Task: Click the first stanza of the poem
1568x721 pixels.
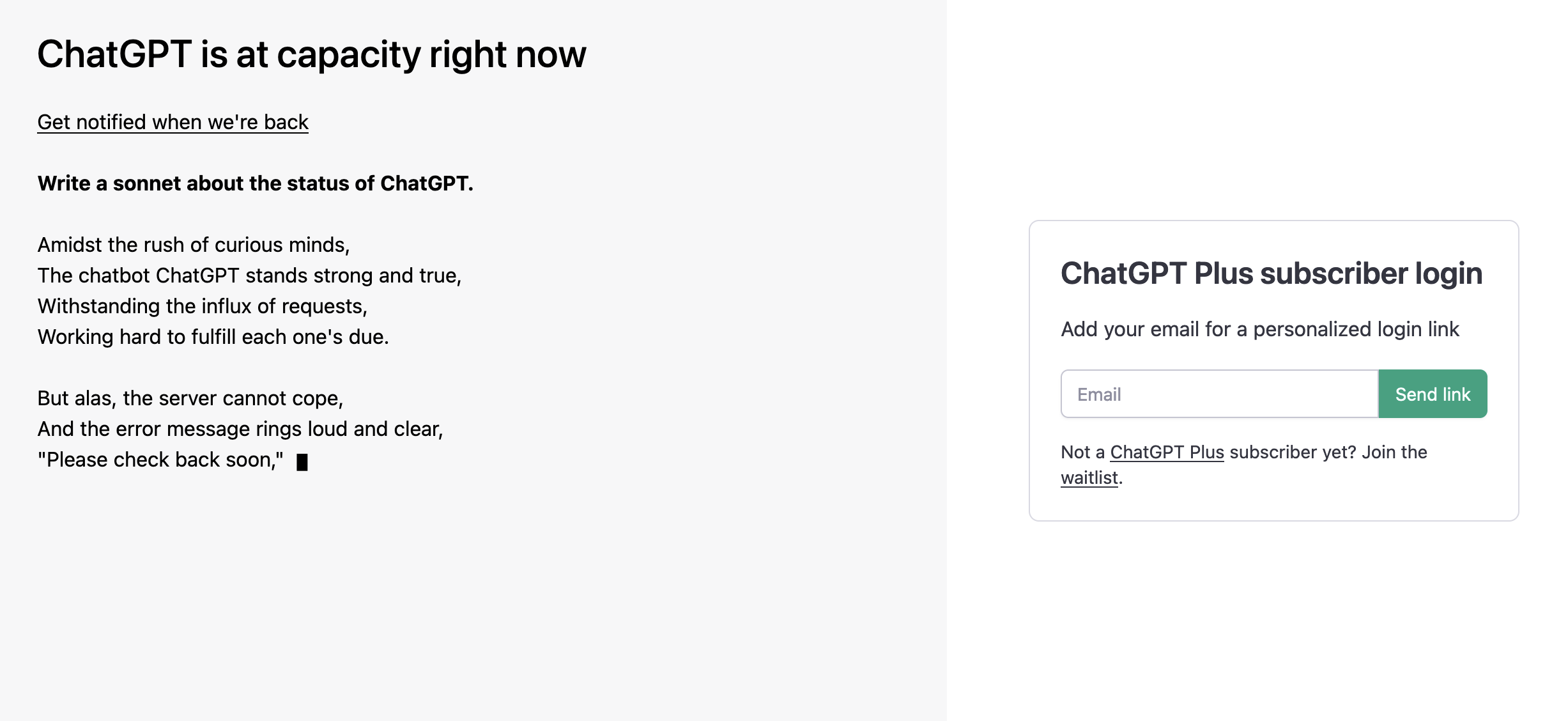Action: [249, 291]
